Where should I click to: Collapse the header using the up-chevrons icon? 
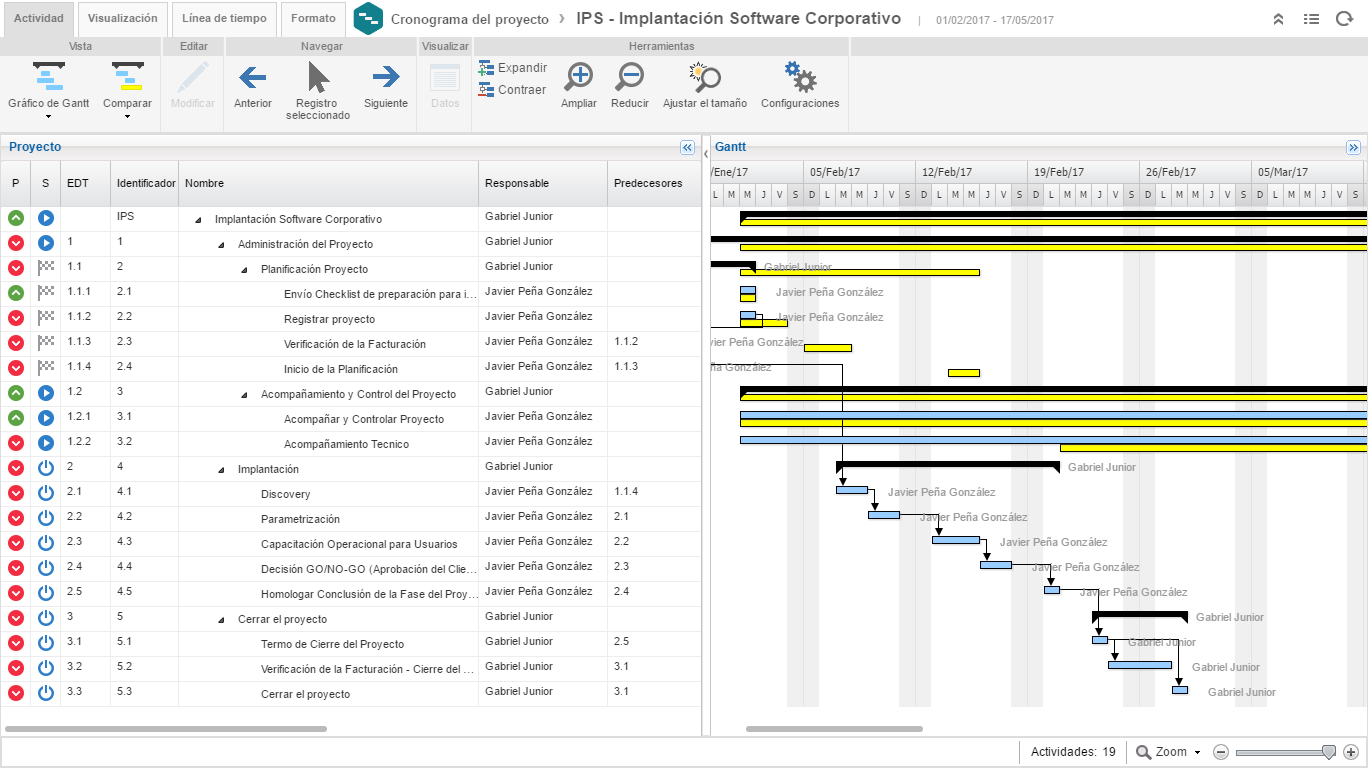tap(1278, 19)
